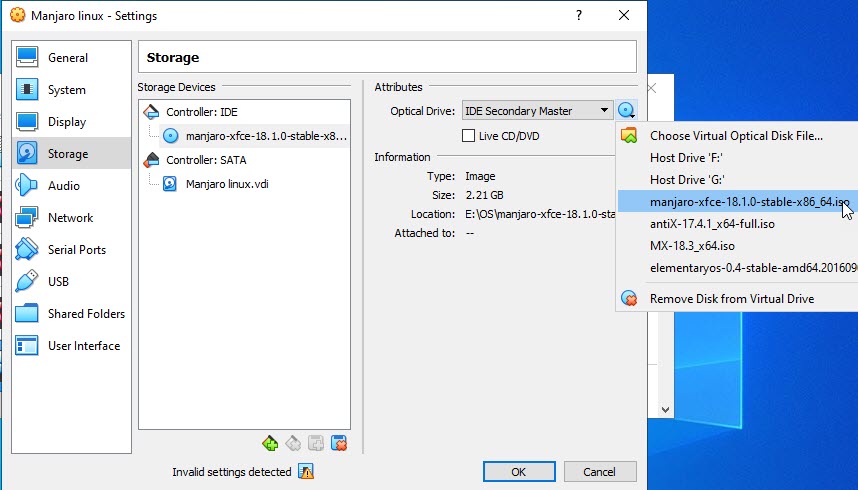Click the OK button

pos(519,471)
